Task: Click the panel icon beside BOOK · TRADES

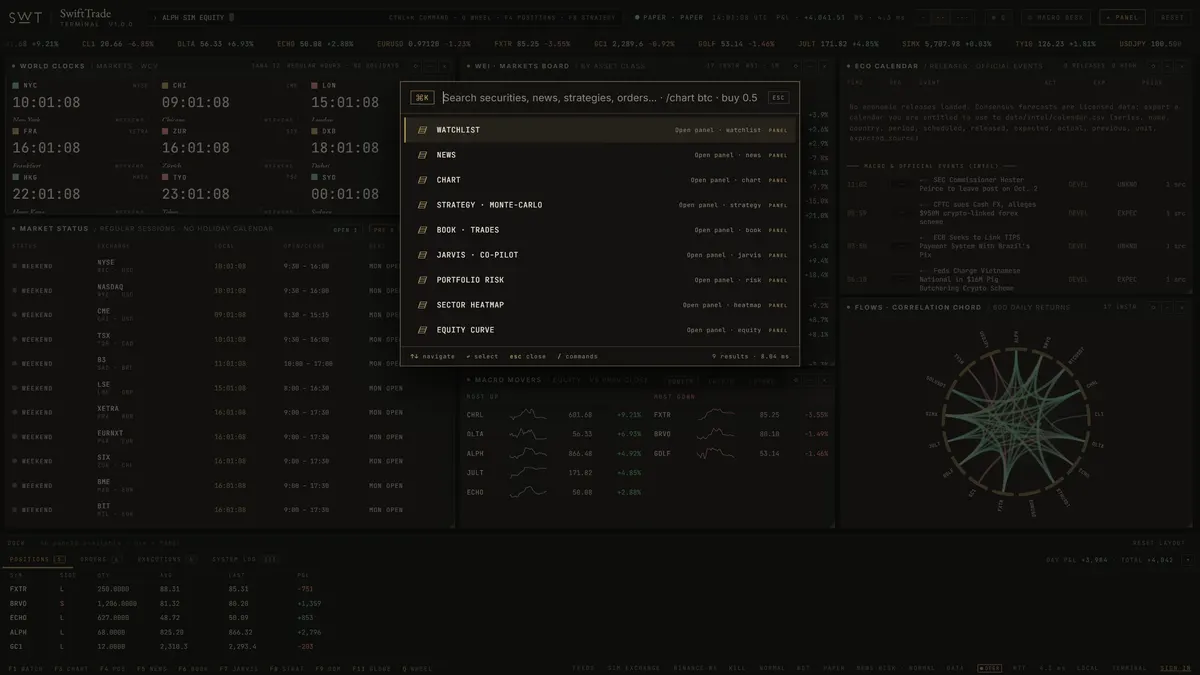Action: (x=422, y=230)
